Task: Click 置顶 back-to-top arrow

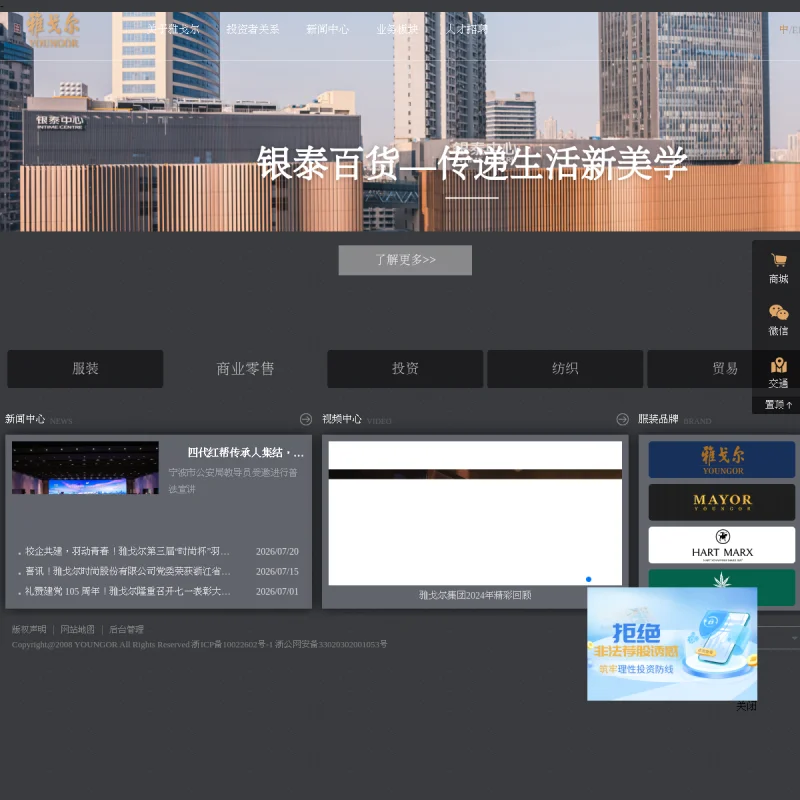Action: 779,405
